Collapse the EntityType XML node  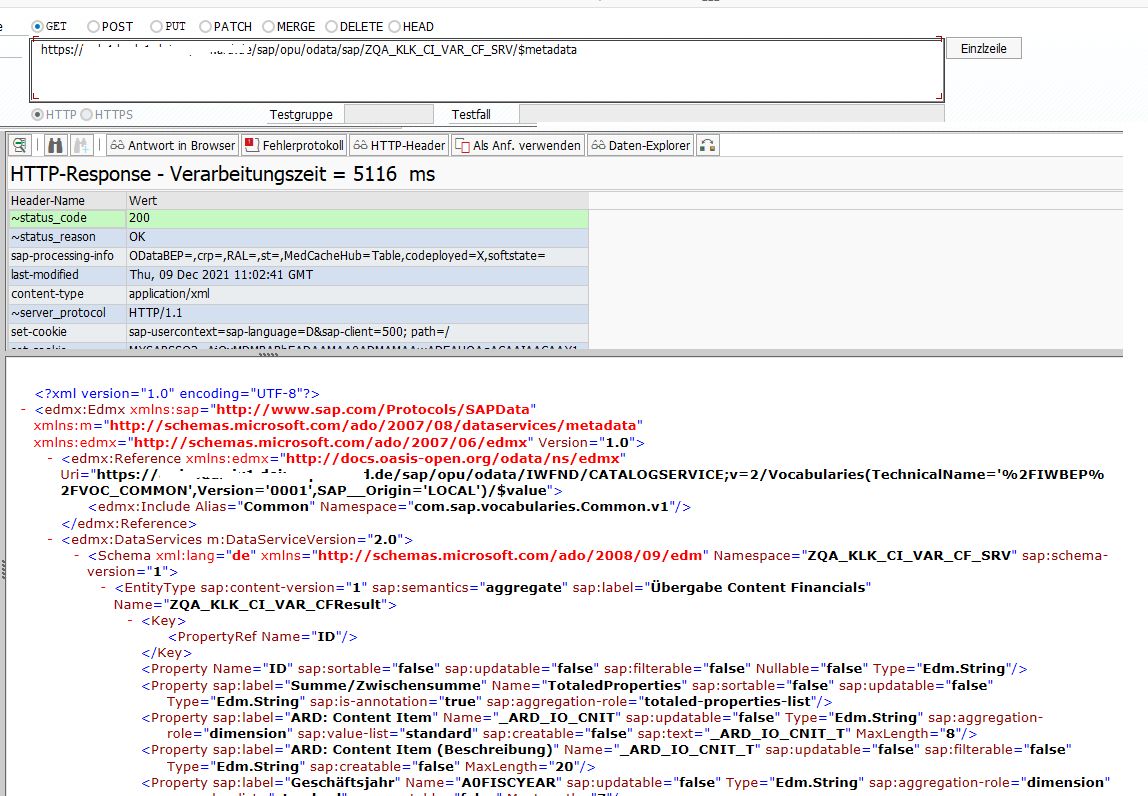tap(105, 588)
